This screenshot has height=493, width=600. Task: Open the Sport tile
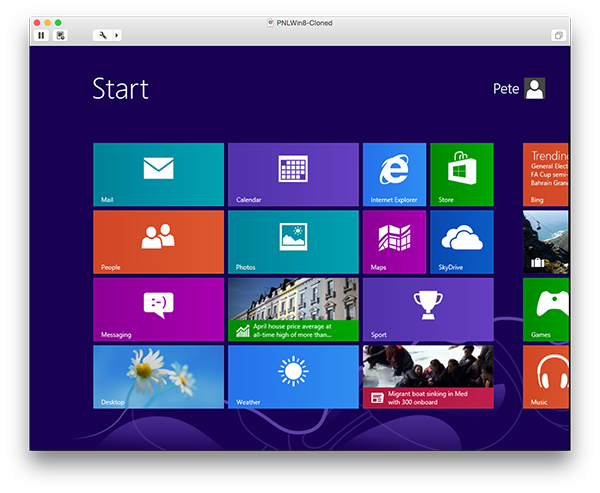(x=428, y=309)
